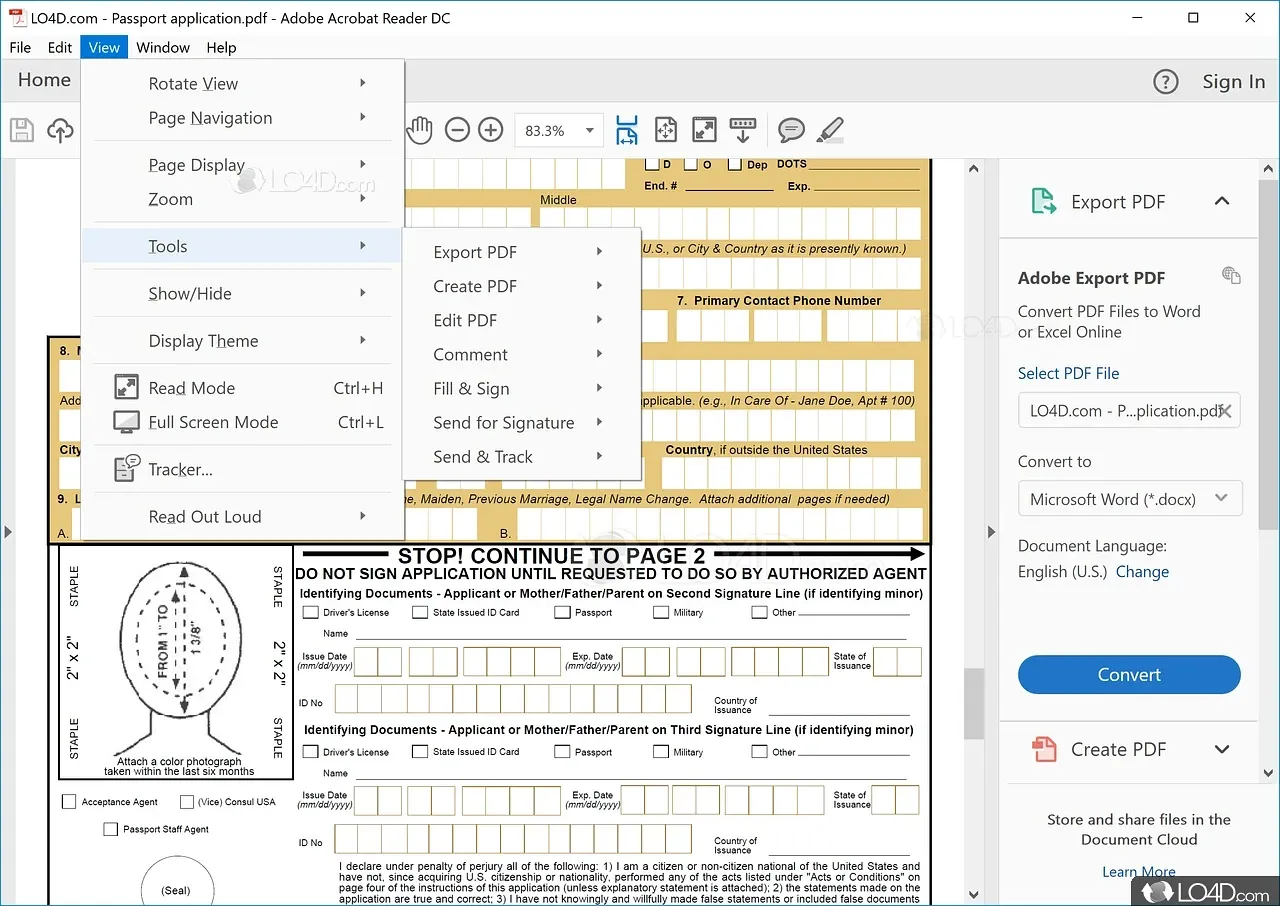Viewport: 1280px width, 906px height.
Task: Click the Tracker menu icon
Action: point(126,469)
